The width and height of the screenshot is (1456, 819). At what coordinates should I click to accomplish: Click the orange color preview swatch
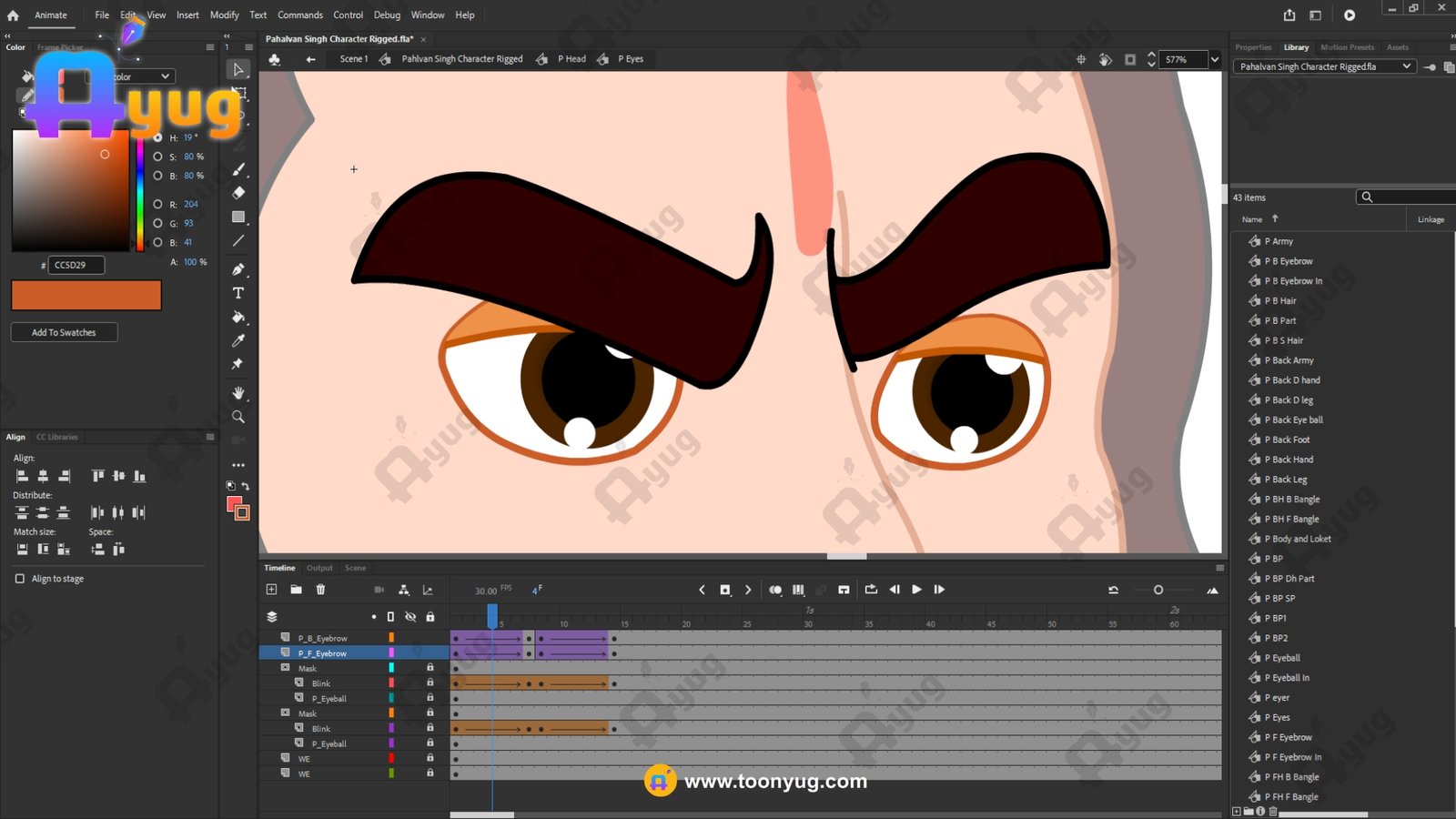click(x=86, y=295)
